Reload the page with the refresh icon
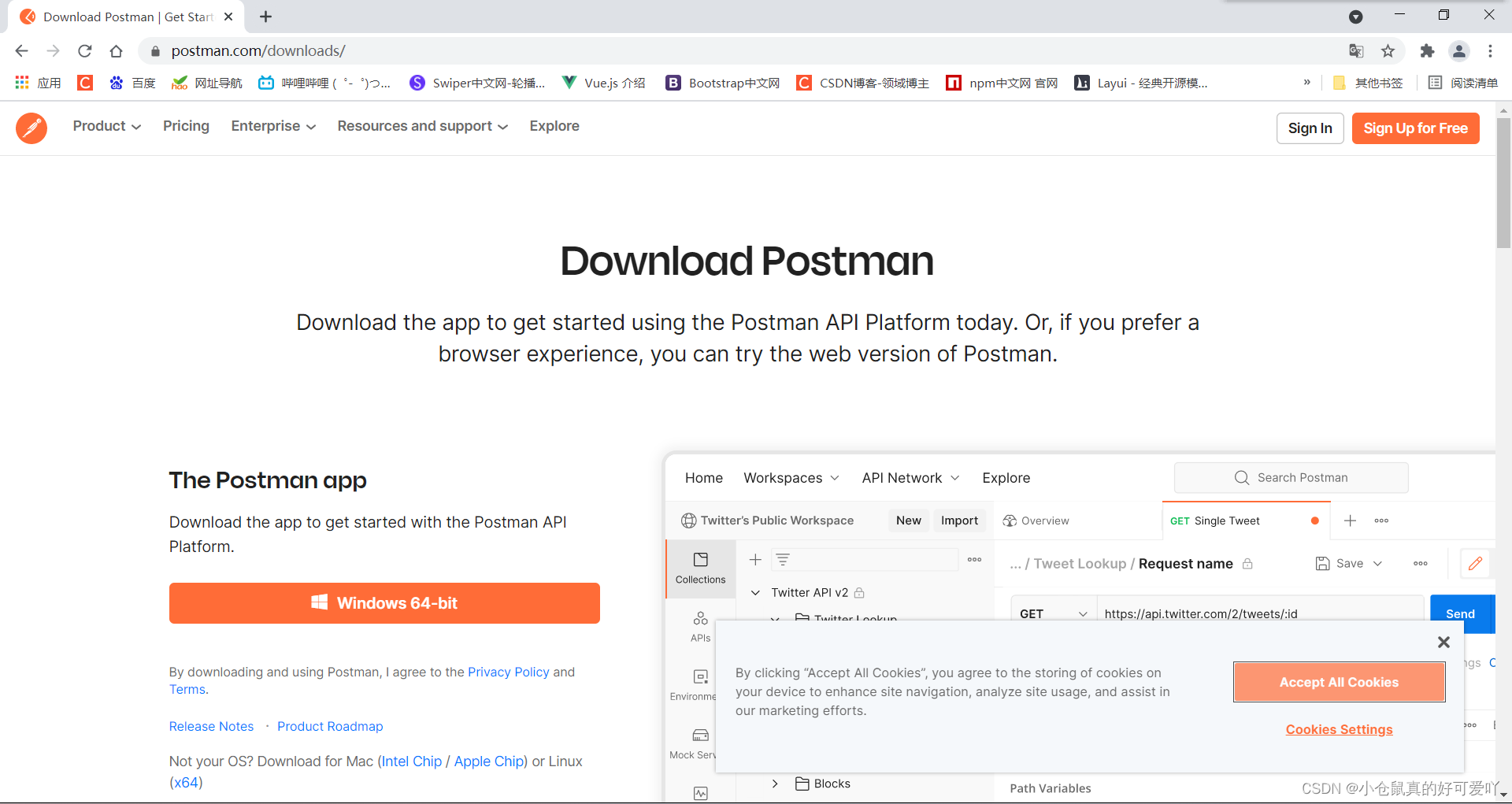The width and height of the screenshot is (1512, 804). pyautogui.click(x=85, y=51)
